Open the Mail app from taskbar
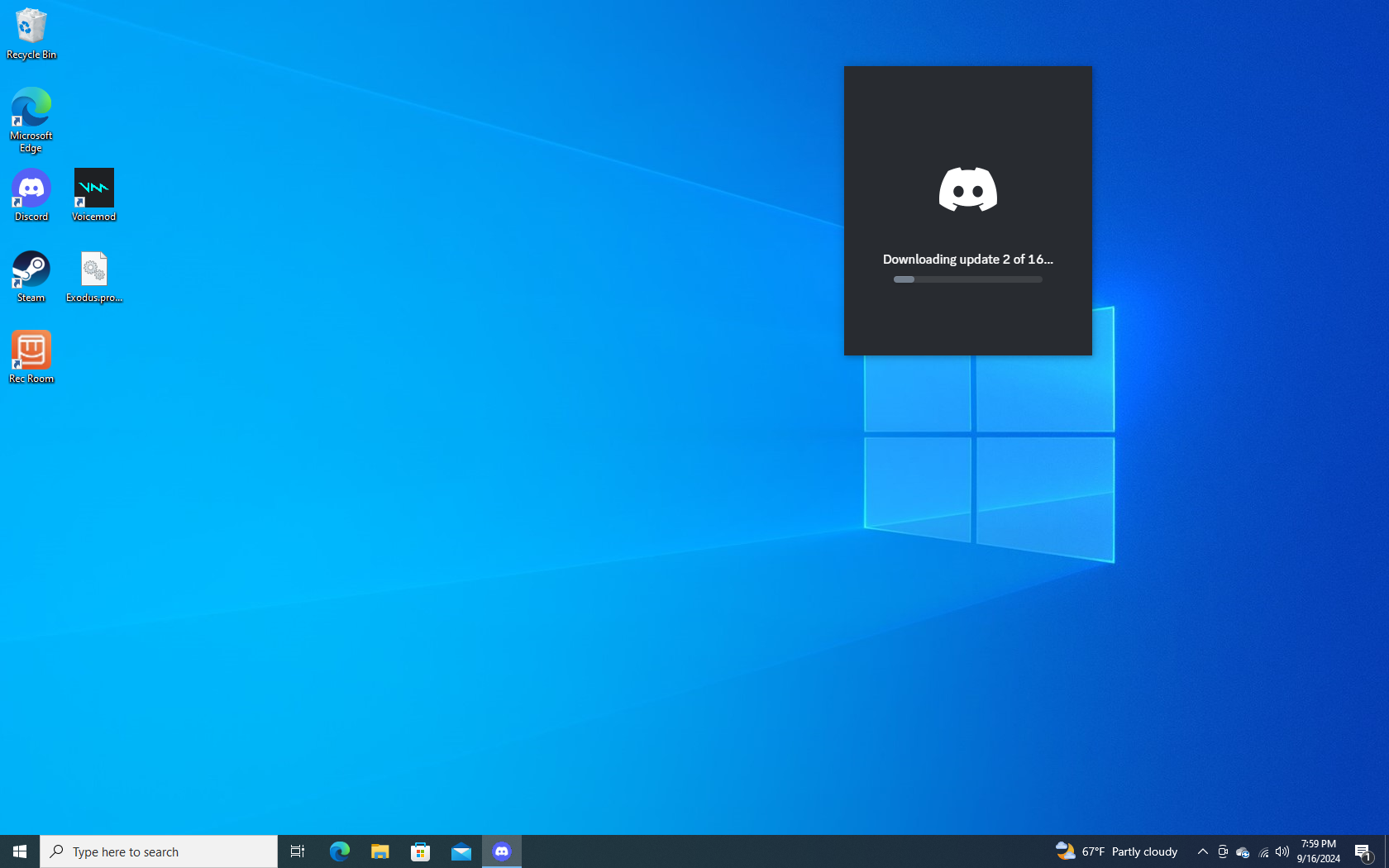The height and width of the screenshot is (868, 1389). (x=461, y=851)
